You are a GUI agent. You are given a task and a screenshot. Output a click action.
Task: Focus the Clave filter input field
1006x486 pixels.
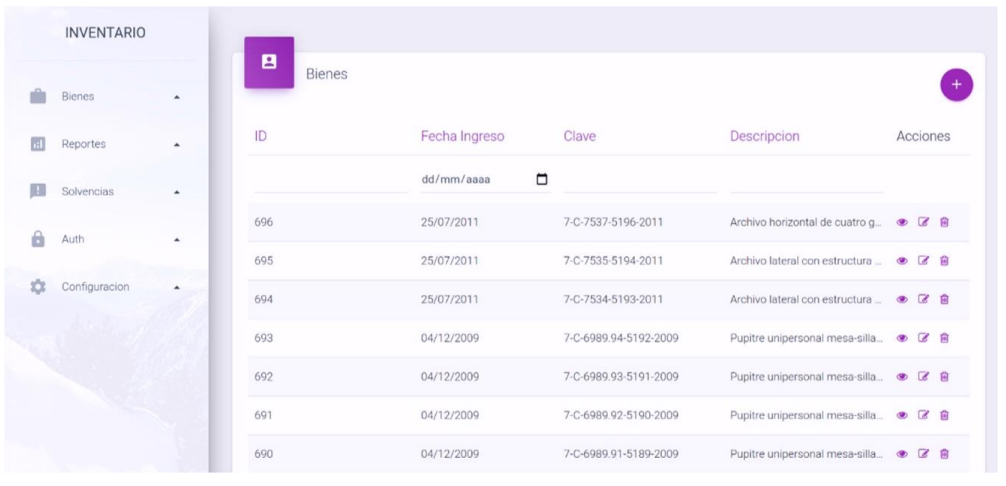pos(640,181)
